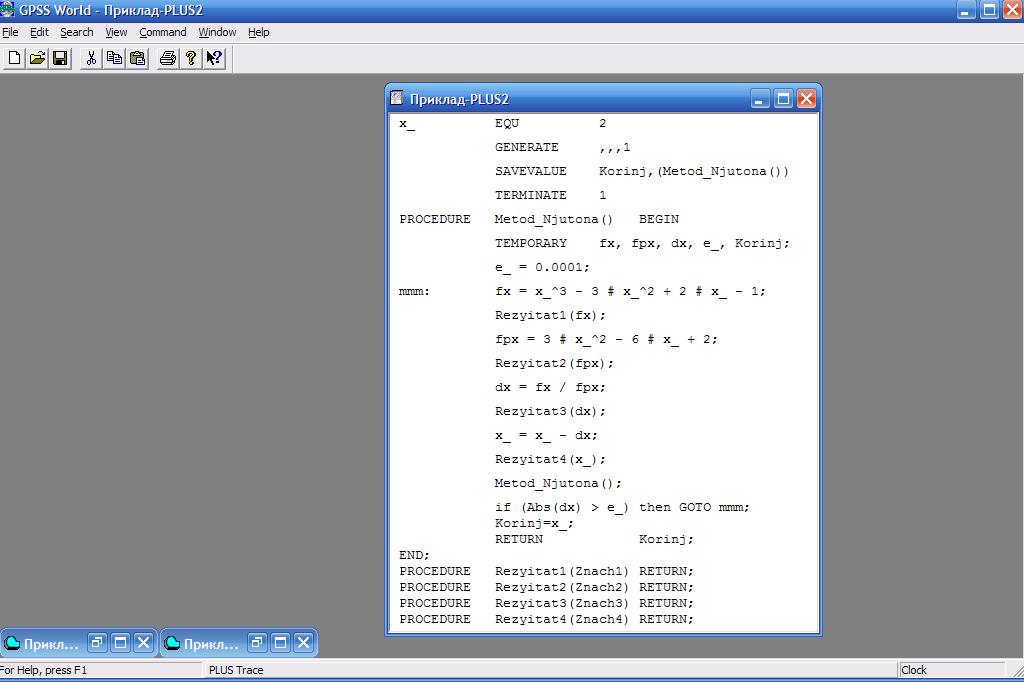Open the Window menu
This screenshot has width=1024, height=682.
[x=217, y=32]
